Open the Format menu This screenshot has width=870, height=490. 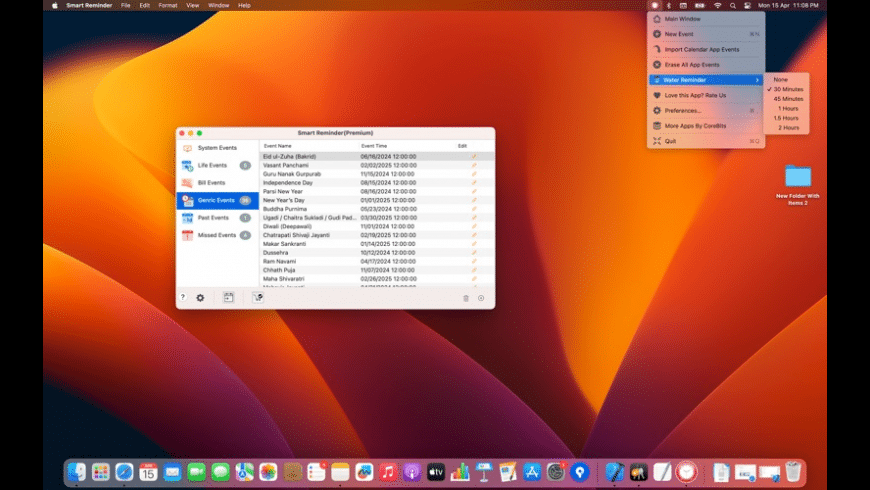click(168, 6)
